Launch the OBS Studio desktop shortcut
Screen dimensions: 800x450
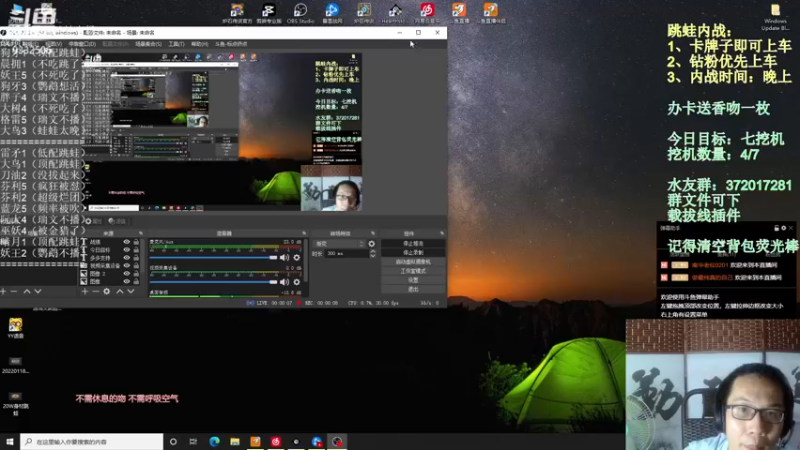pos(301,13)
